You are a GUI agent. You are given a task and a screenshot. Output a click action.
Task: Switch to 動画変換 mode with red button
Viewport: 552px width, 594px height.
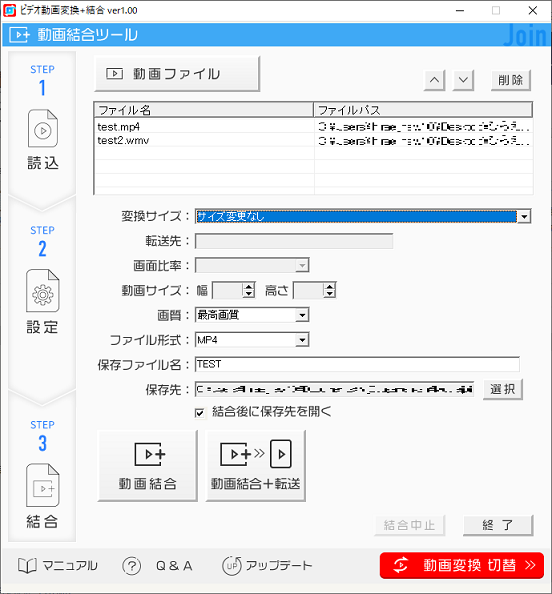click(462, 566)
